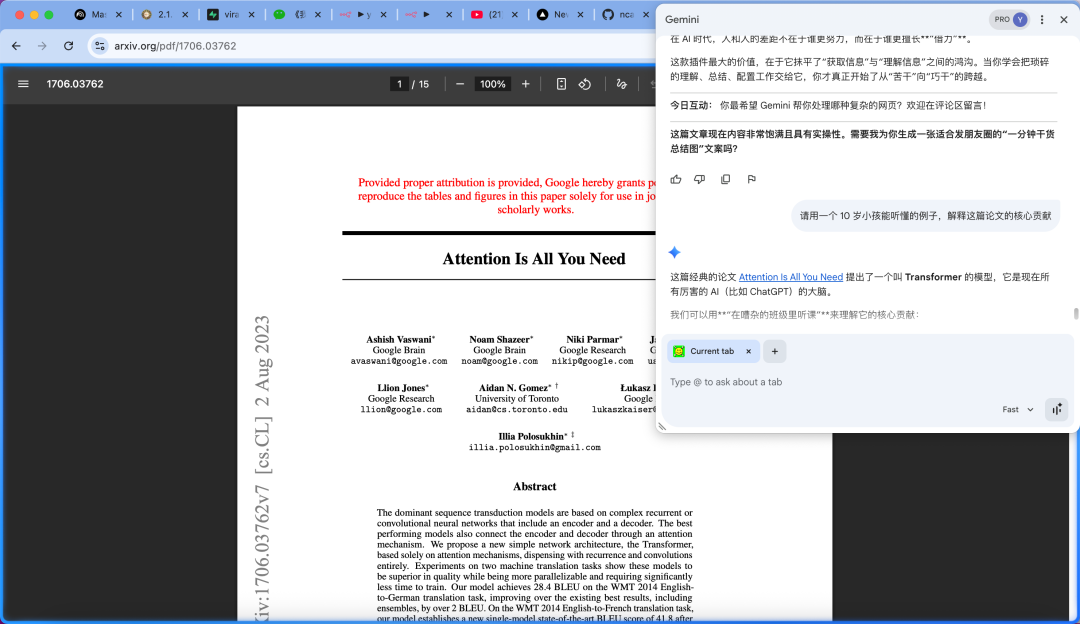This screenshot has width=1080, height=624.
Task: Click the email illia.polosukhin@gmail.com
Action: click(534, 448)
